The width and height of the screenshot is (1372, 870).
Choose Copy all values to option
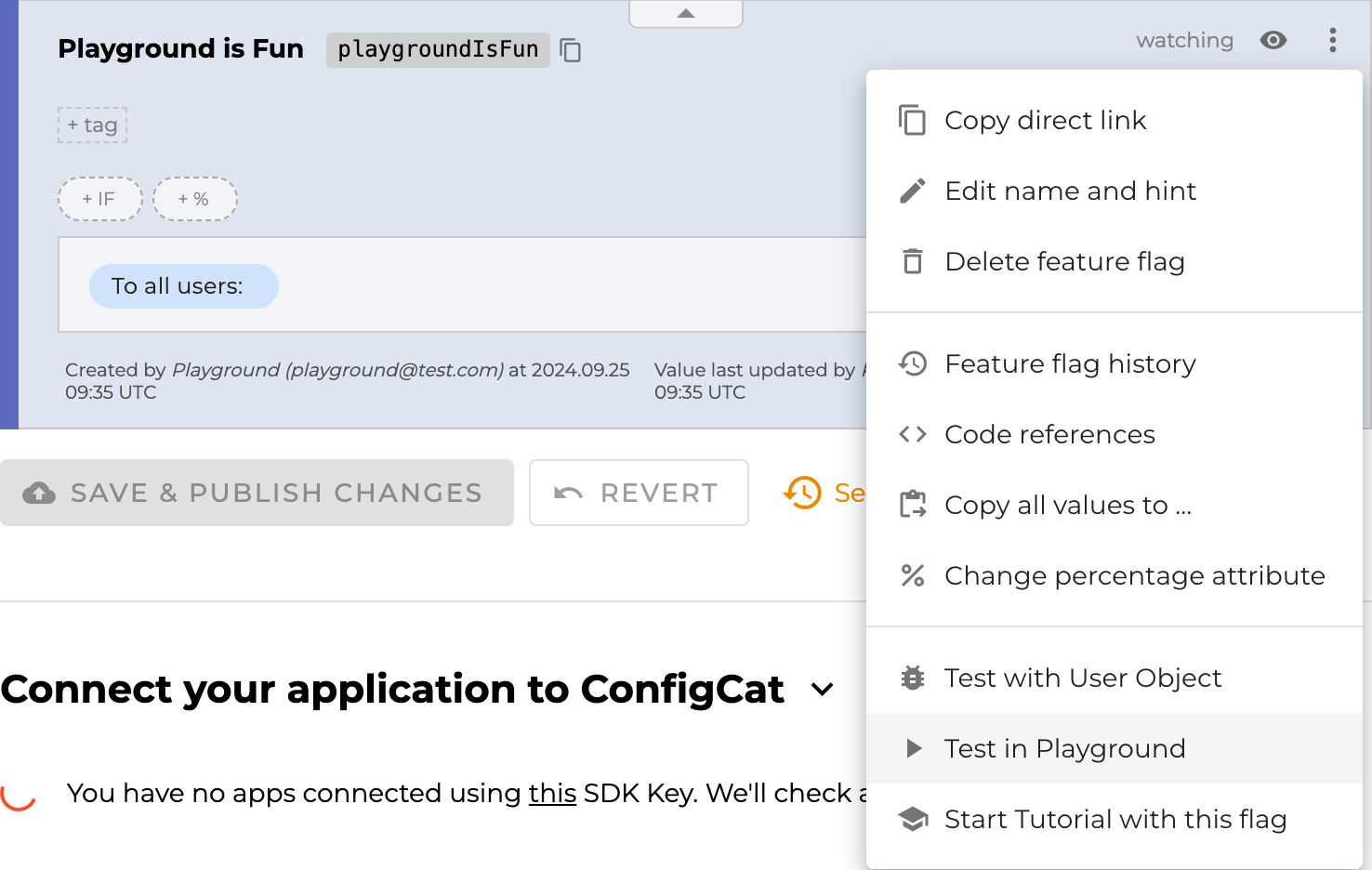point(1067,506)
